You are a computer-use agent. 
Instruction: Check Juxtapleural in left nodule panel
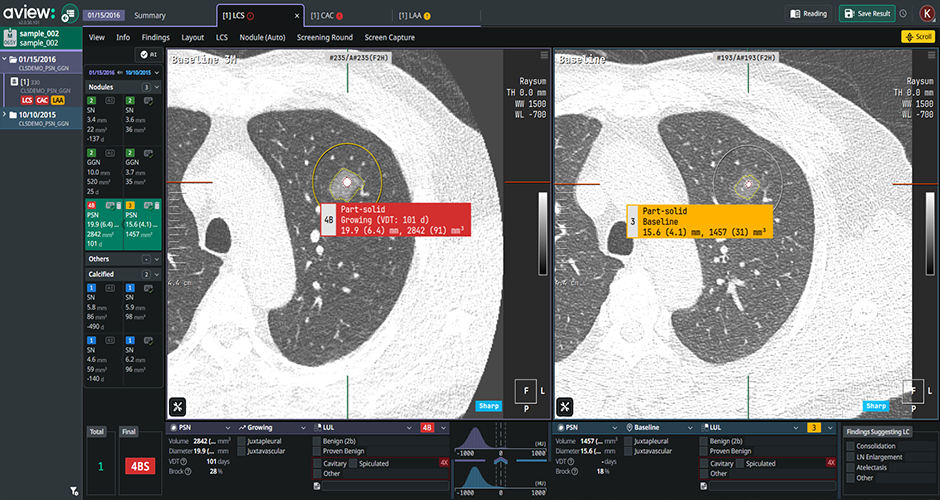(241, 440)
